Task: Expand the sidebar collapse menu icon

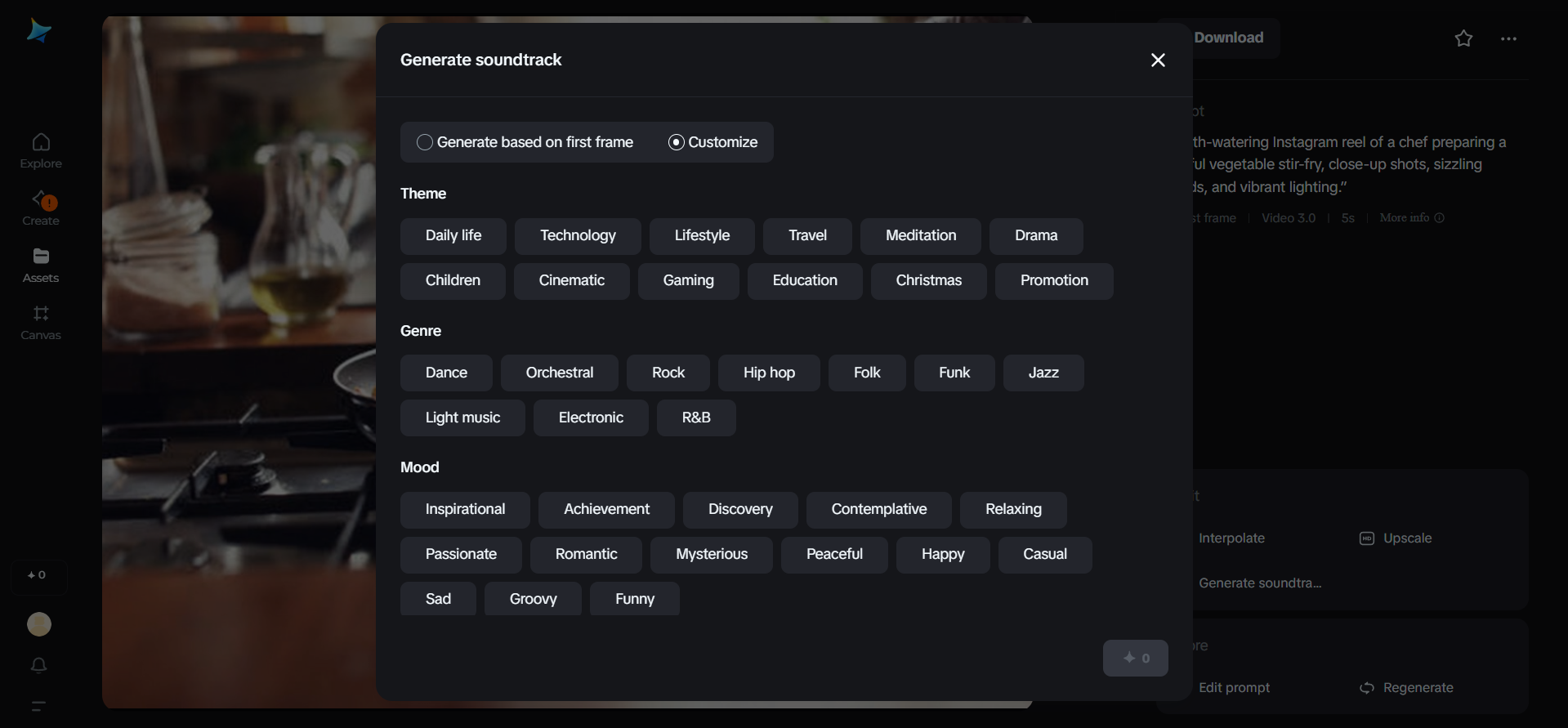Action: (x=38, y=706)
